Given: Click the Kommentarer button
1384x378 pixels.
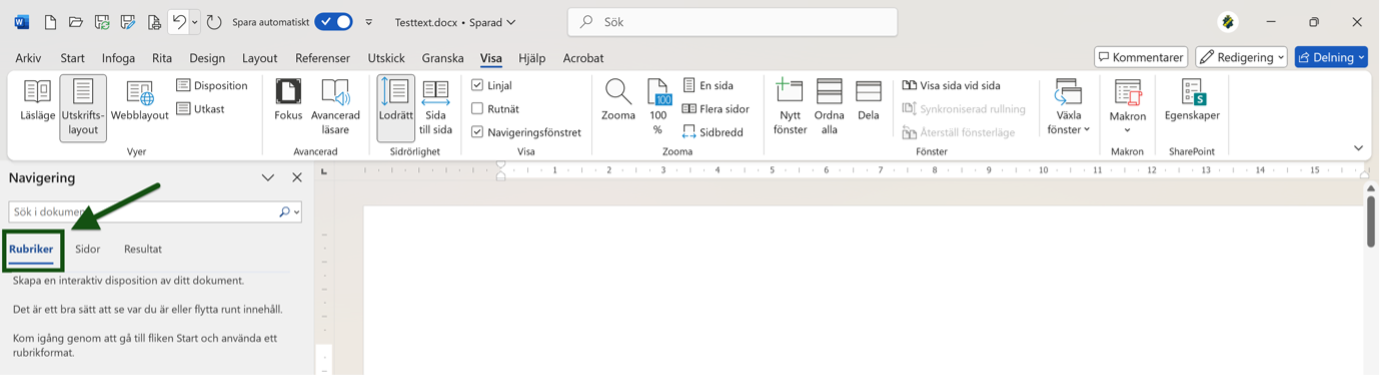Looking at the screenshot, I should (x=1141, y=57).
